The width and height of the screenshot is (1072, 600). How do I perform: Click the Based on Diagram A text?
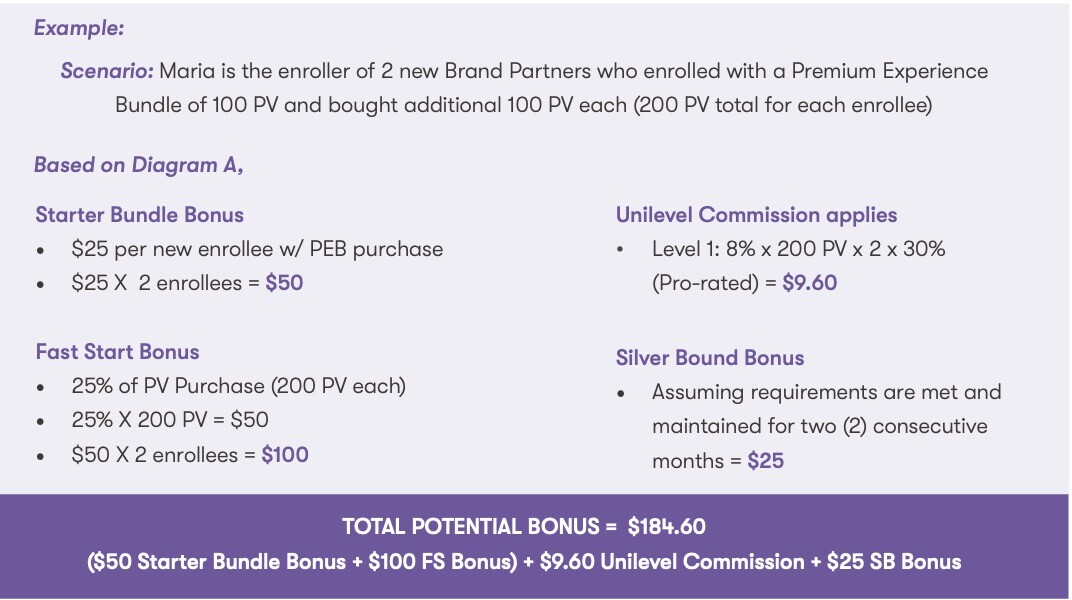coord(138,165)
